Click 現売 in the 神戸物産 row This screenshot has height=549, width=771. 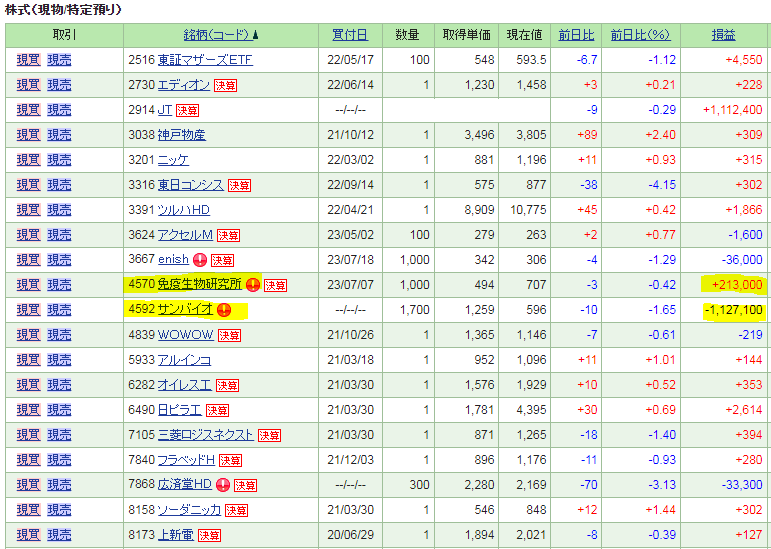59,135
